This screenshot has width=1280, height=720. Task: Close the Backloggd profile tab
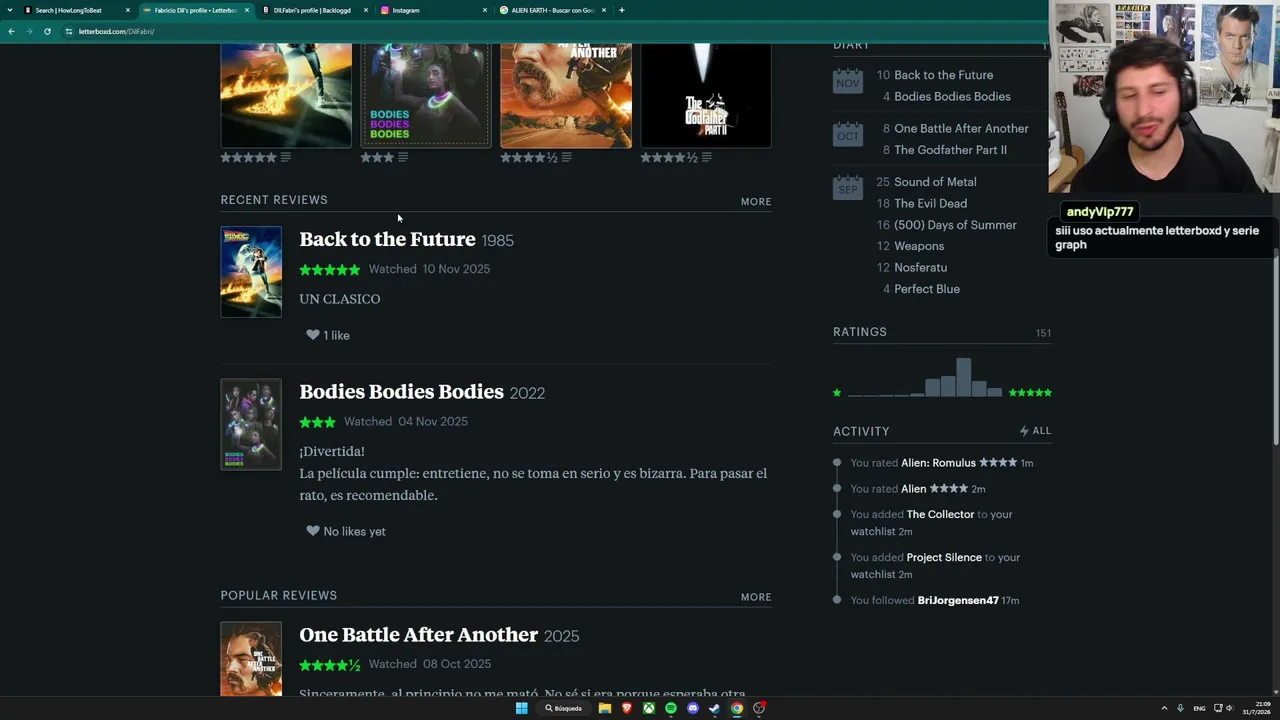click(366, 10)
